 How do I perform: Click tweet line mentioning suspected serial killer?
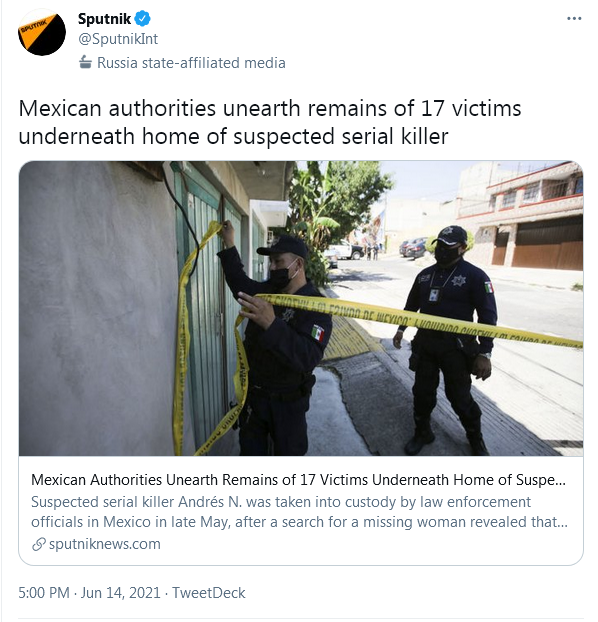tap(233, 136)
